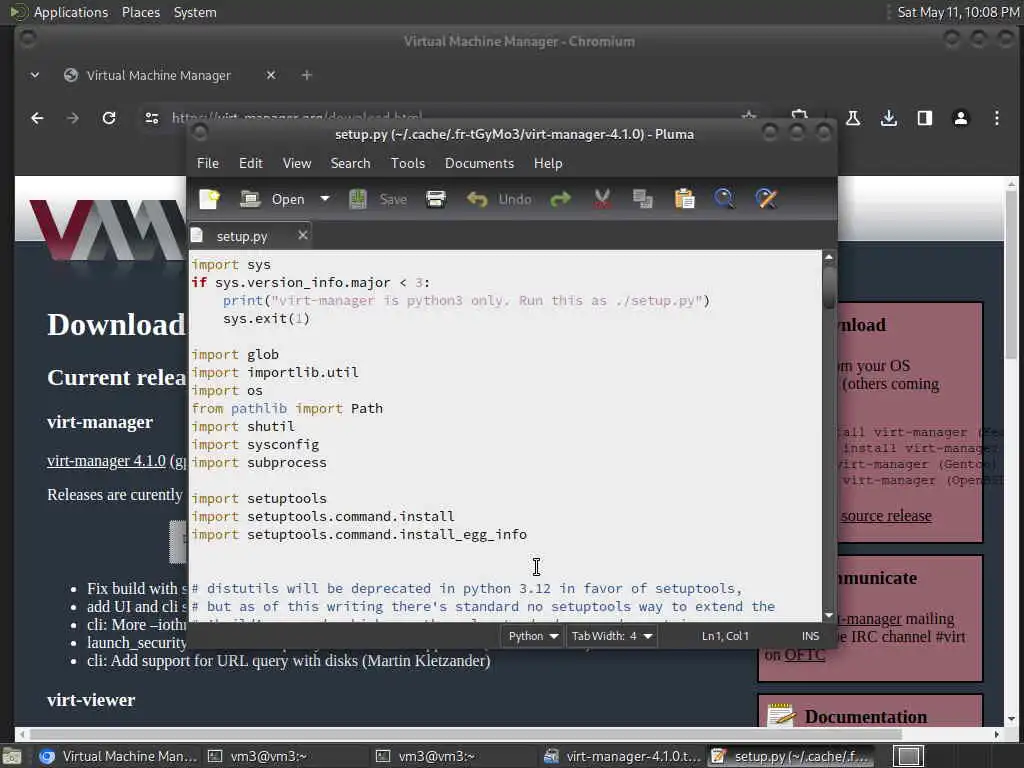Click the green Redo arrow icon

pyautogui.click(x=560, y=199)
